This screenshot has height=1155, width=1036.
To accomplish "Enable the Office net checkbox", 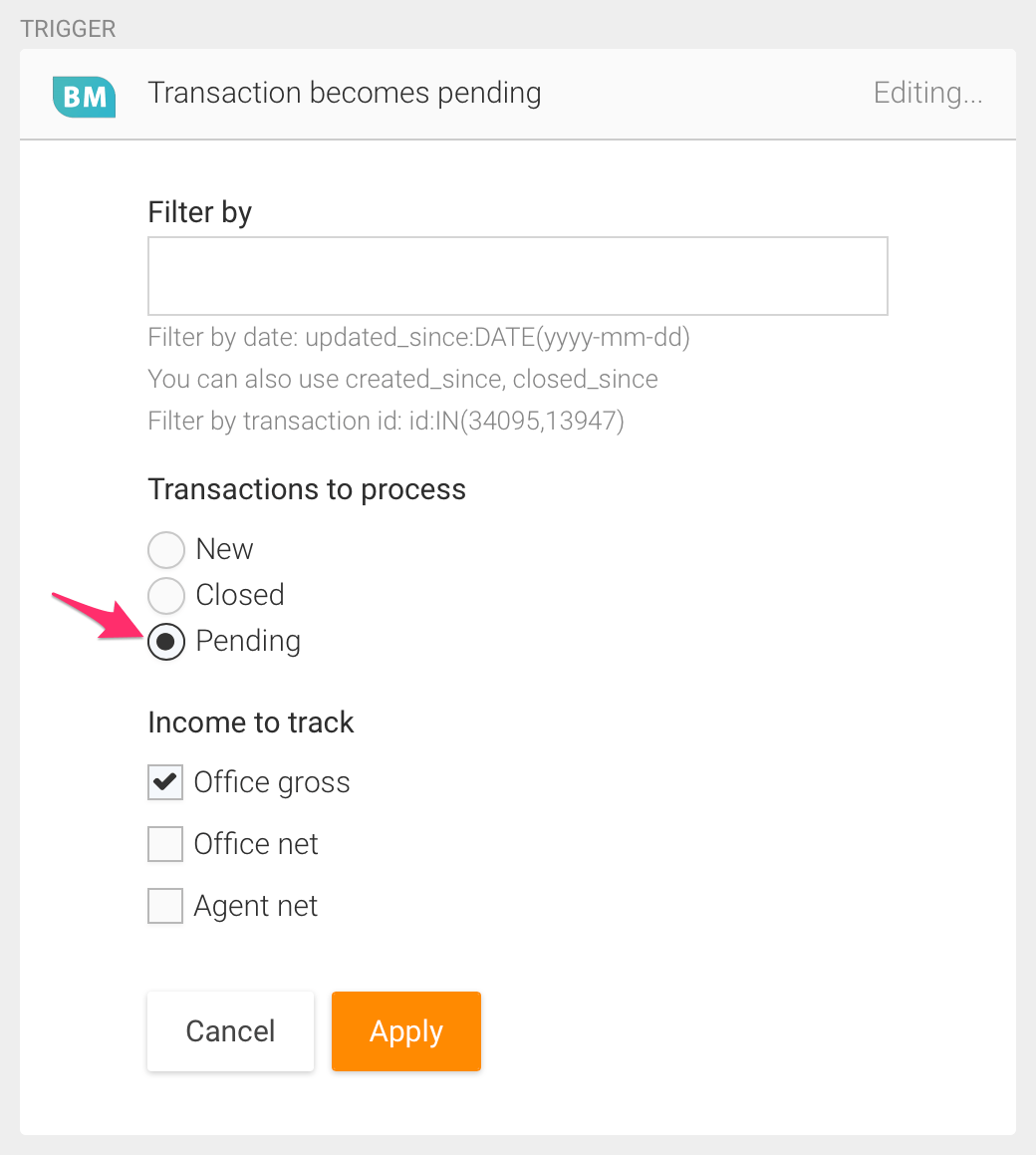I will [x=165, y=844].
